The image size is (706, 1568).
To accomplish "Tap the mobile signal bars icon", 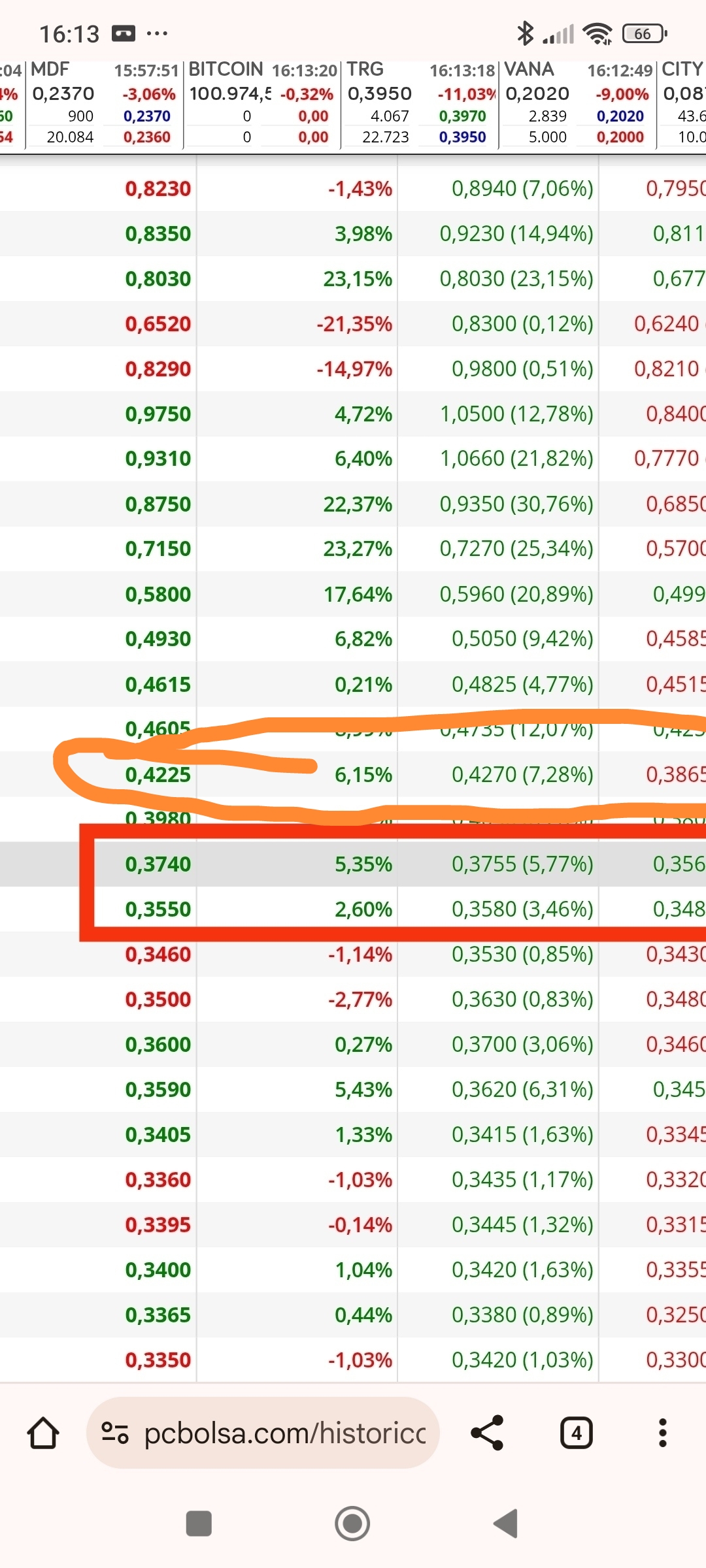I will point(558,33).
